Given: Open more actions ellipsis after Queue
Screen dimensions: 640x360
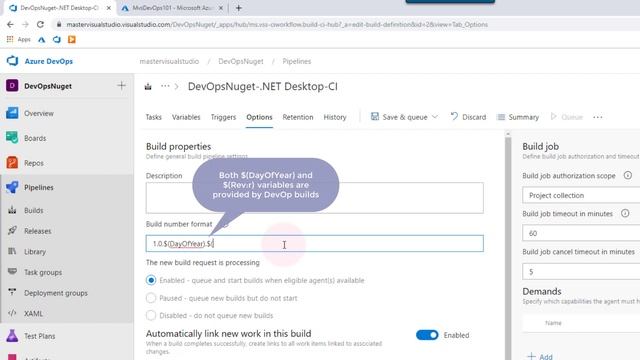Looking at the screenshot, I should point(598,117).
